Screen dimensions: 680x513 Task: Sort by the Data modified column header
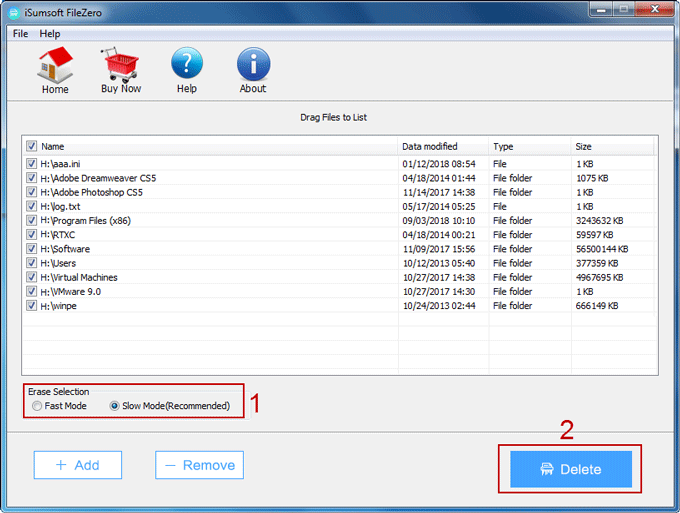pos(430,147)
